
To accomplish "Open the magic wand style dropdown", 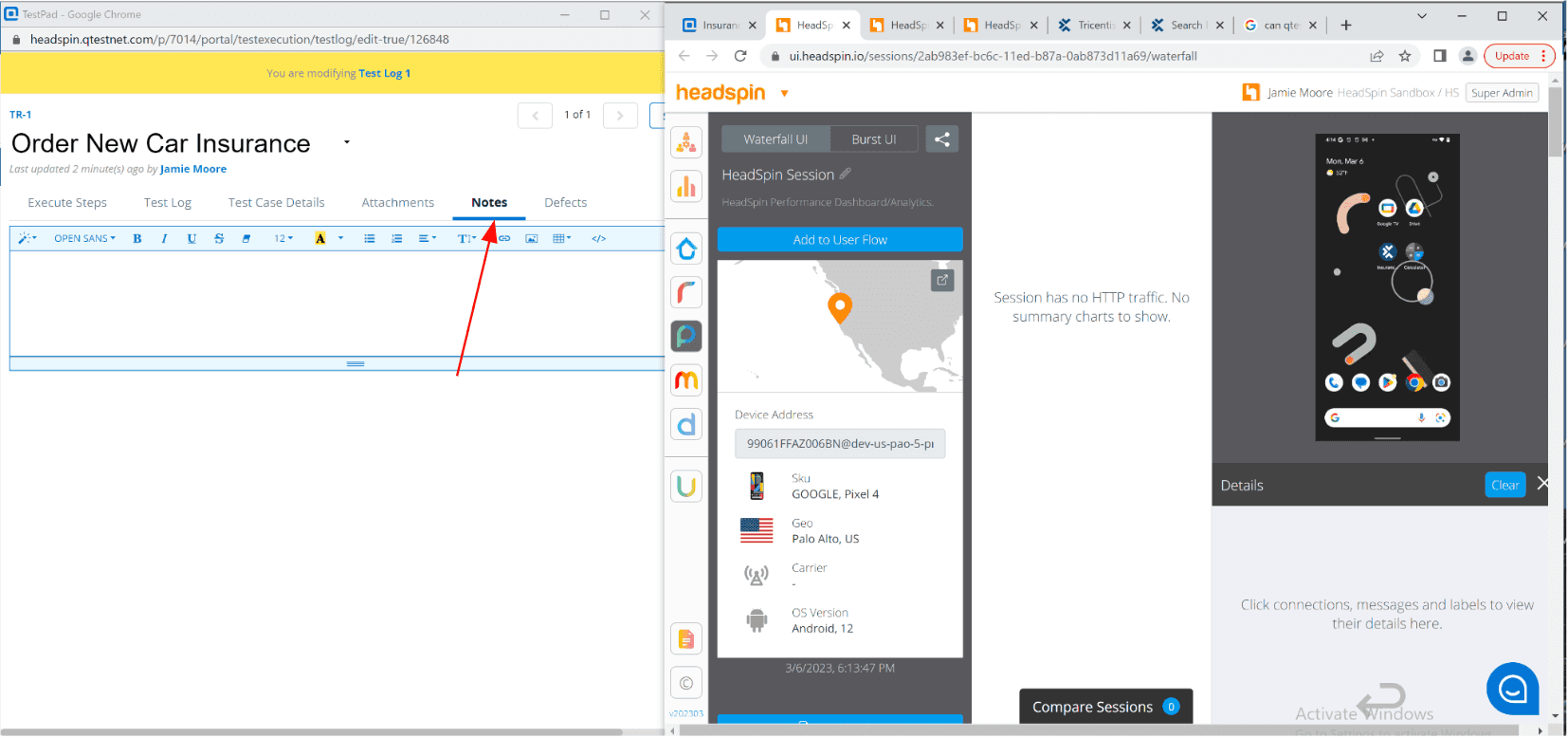I will (x=27, y=239).
